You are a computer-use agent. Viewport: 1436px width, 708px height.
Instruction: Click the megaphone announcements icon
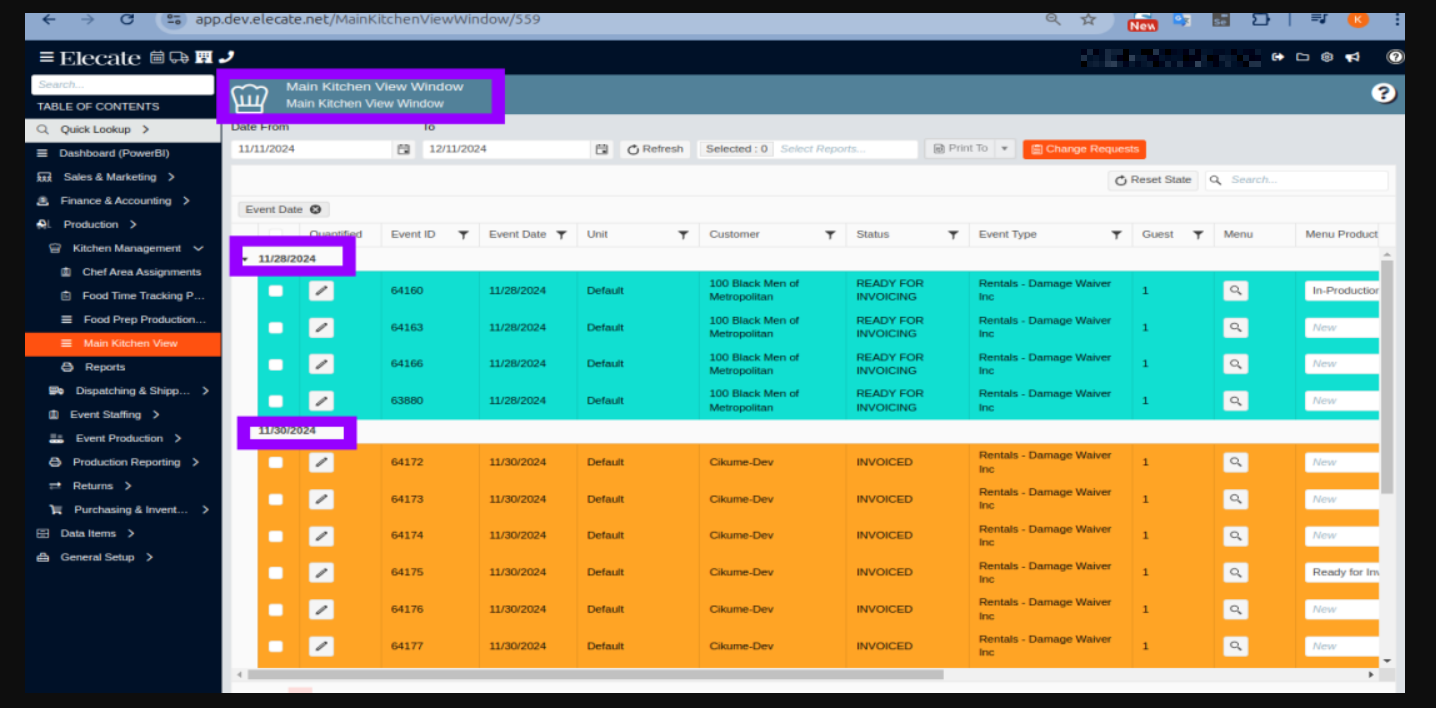click(x=1352, y=57)
